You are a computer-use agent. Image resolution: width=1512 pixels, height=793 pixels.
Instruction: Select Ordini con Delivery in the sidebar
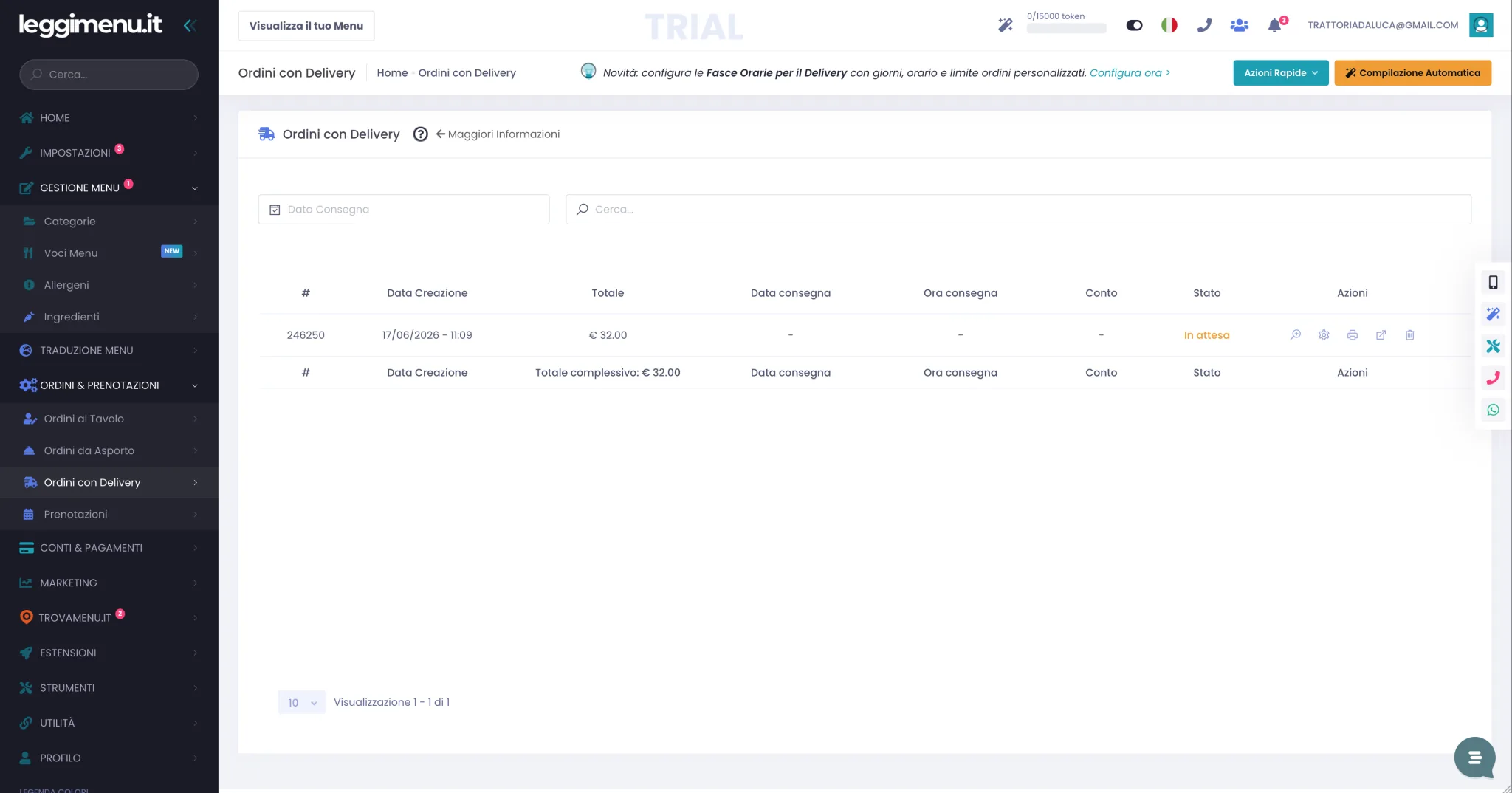coord(109,482)
